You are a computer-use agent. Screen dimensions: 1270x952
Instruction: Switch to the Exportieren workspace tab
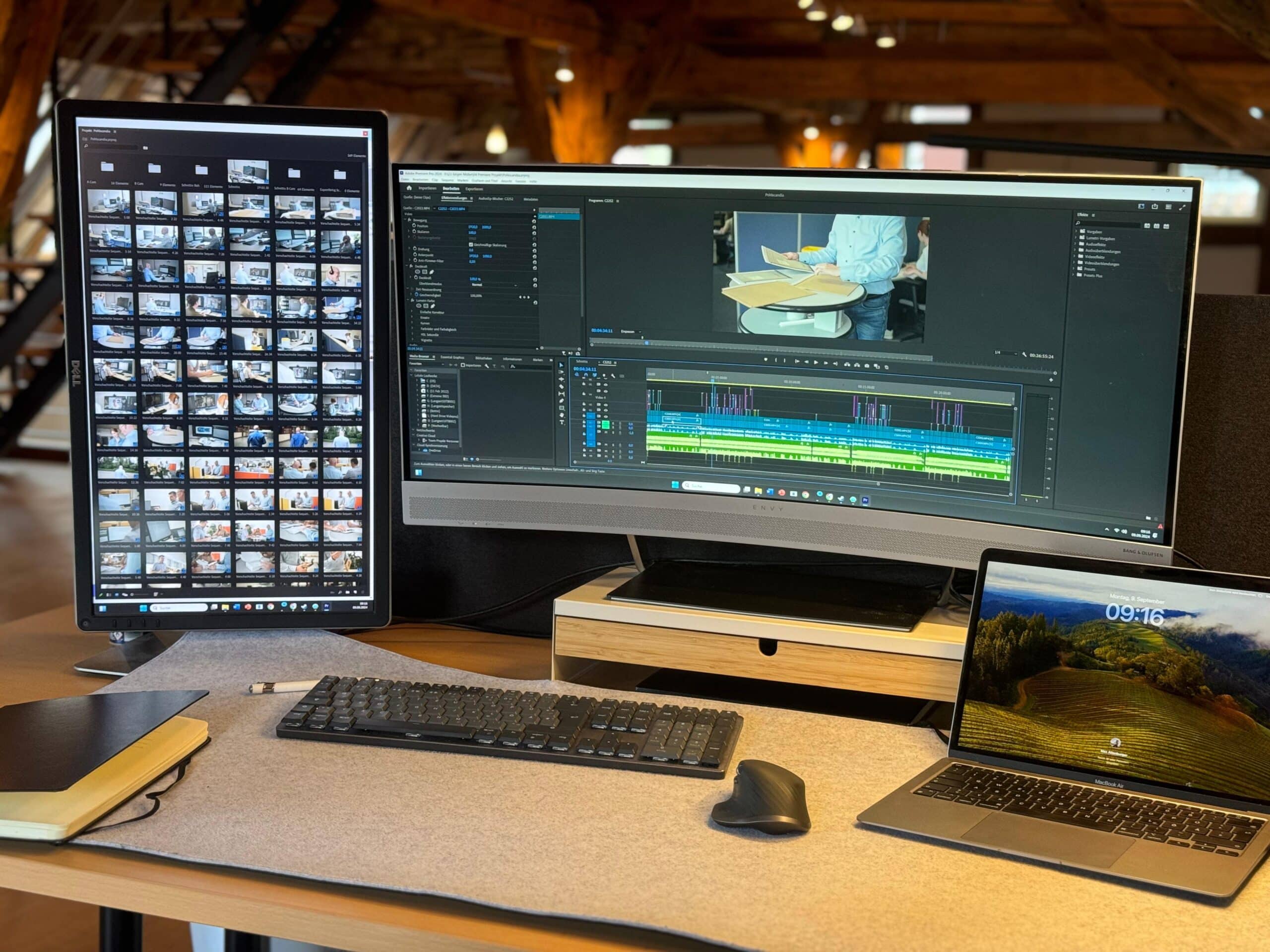(x=474, y=189)
